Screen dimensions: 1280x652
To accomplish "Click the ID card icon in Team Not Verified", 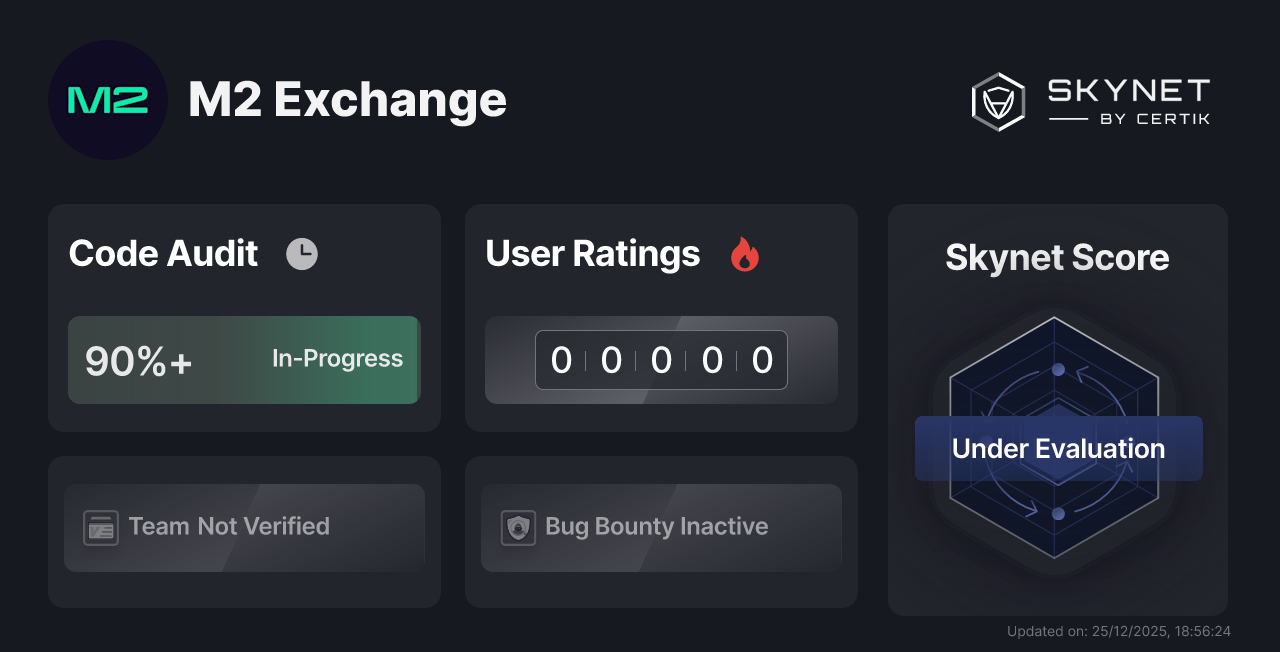I will [100, 527].
